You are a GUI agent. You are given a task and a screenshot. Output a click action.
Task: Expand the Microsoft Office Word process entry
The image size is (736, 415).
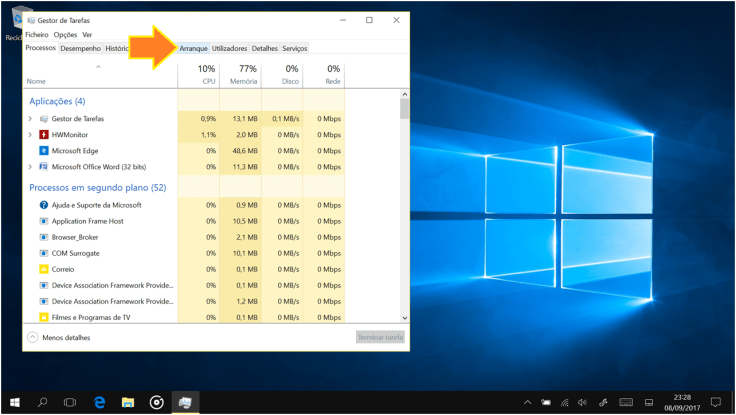click(30, 166)
